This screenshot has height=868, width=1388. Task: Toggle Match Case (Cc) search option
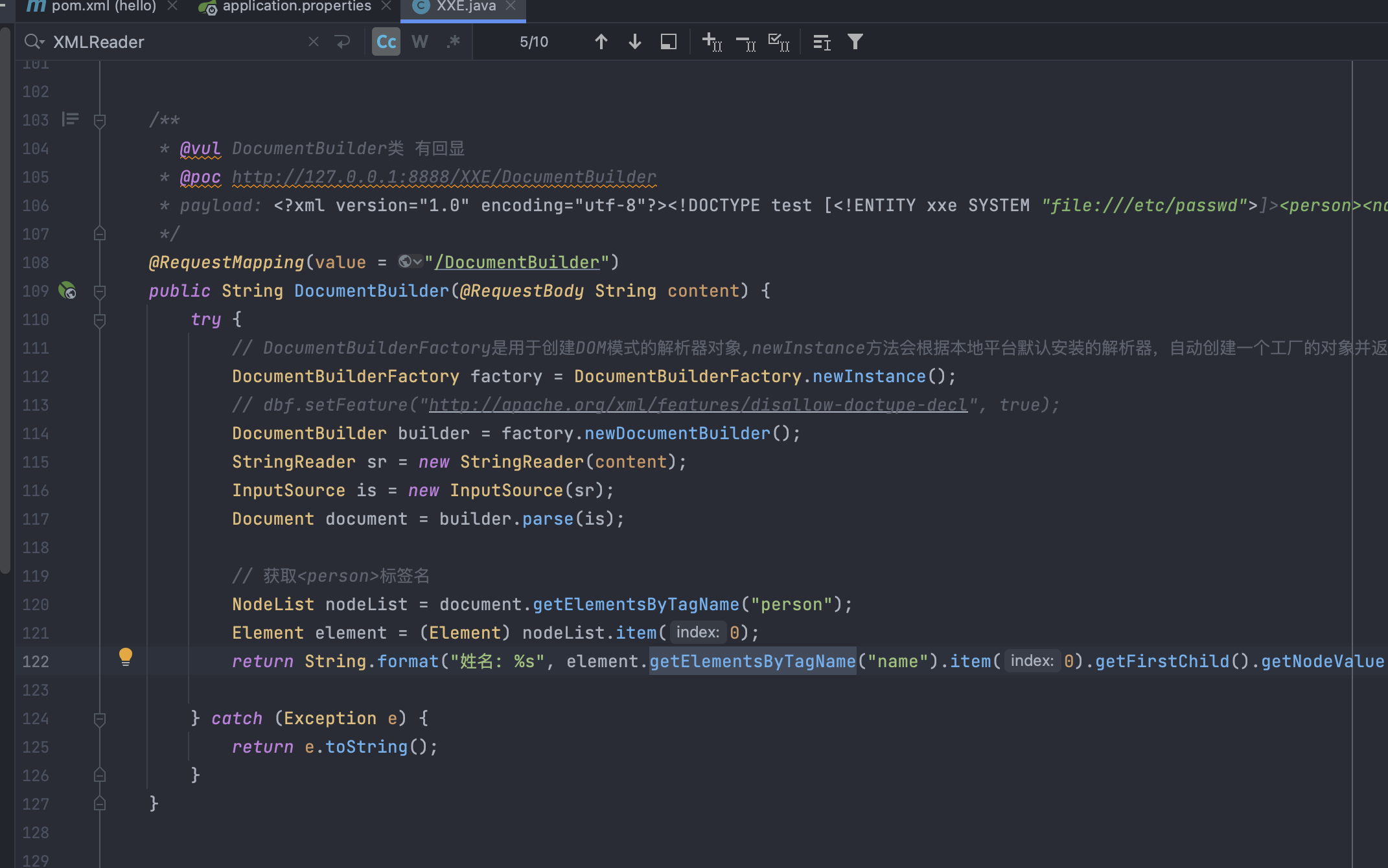[x=386, y=42]
